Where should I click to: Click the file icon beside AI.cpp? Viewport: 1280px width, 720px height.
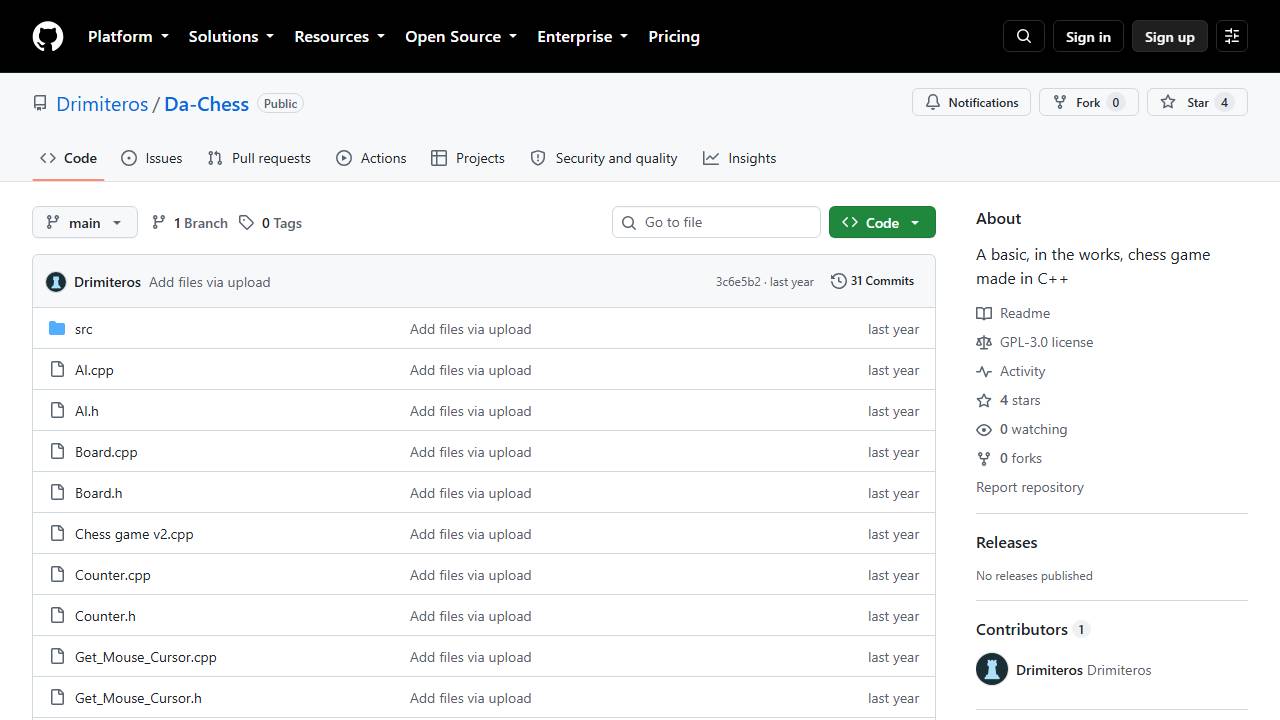coord(57,370)
